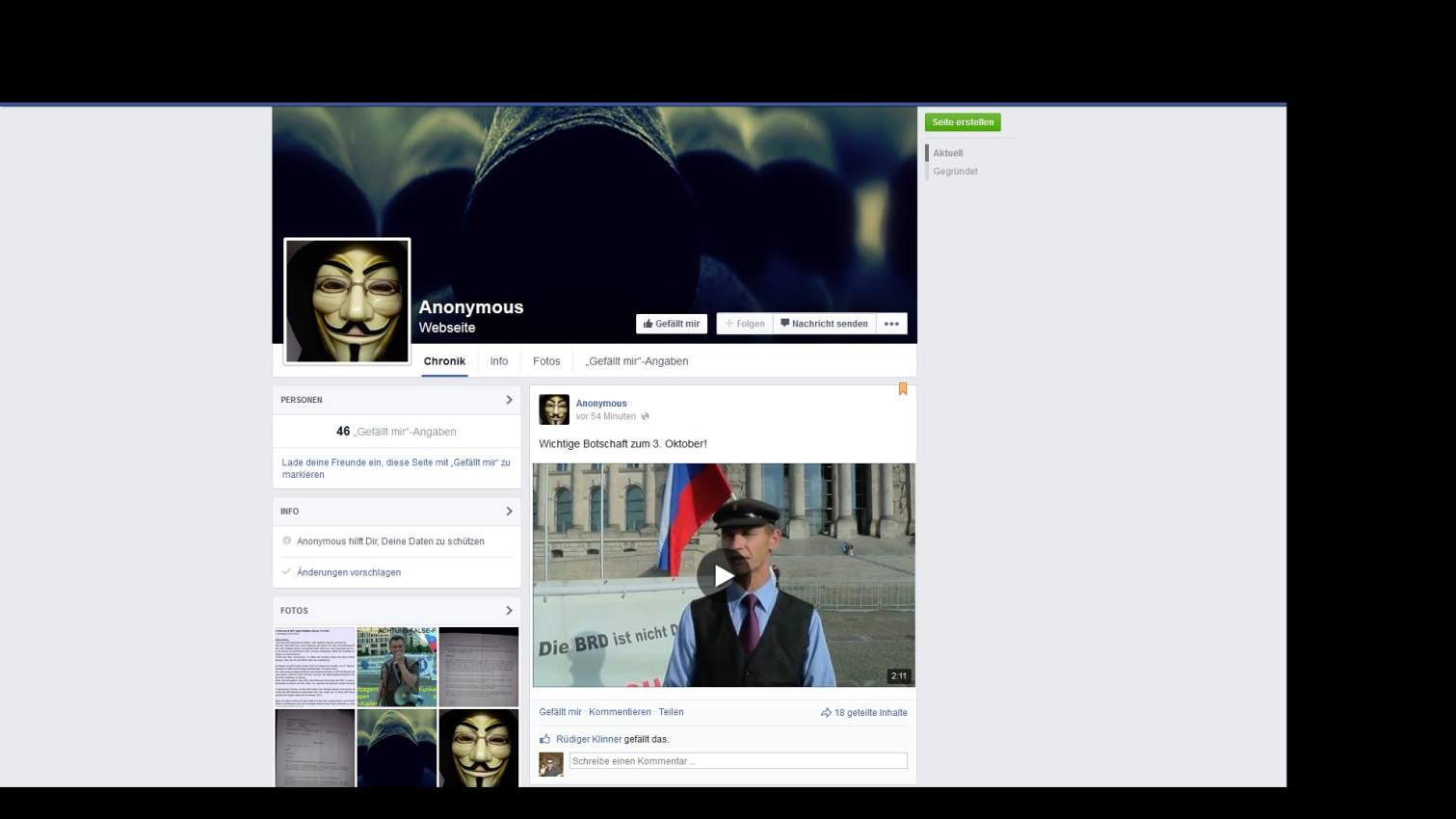Click the invite friends link in Personen box
1456x819 pixels.
[396, 468]
